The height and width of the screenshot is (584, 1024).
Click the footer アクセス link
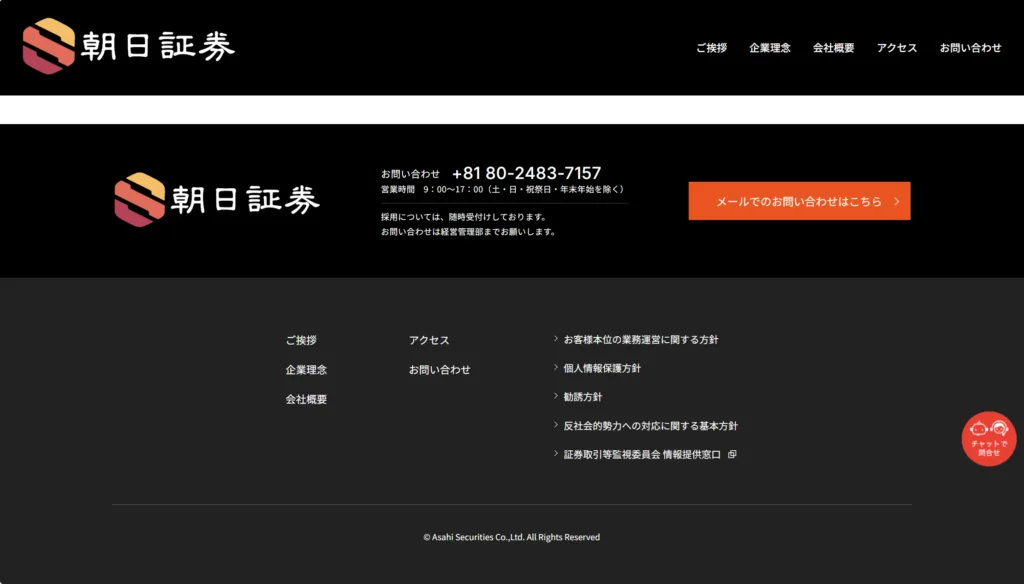[x=429, y=340]
